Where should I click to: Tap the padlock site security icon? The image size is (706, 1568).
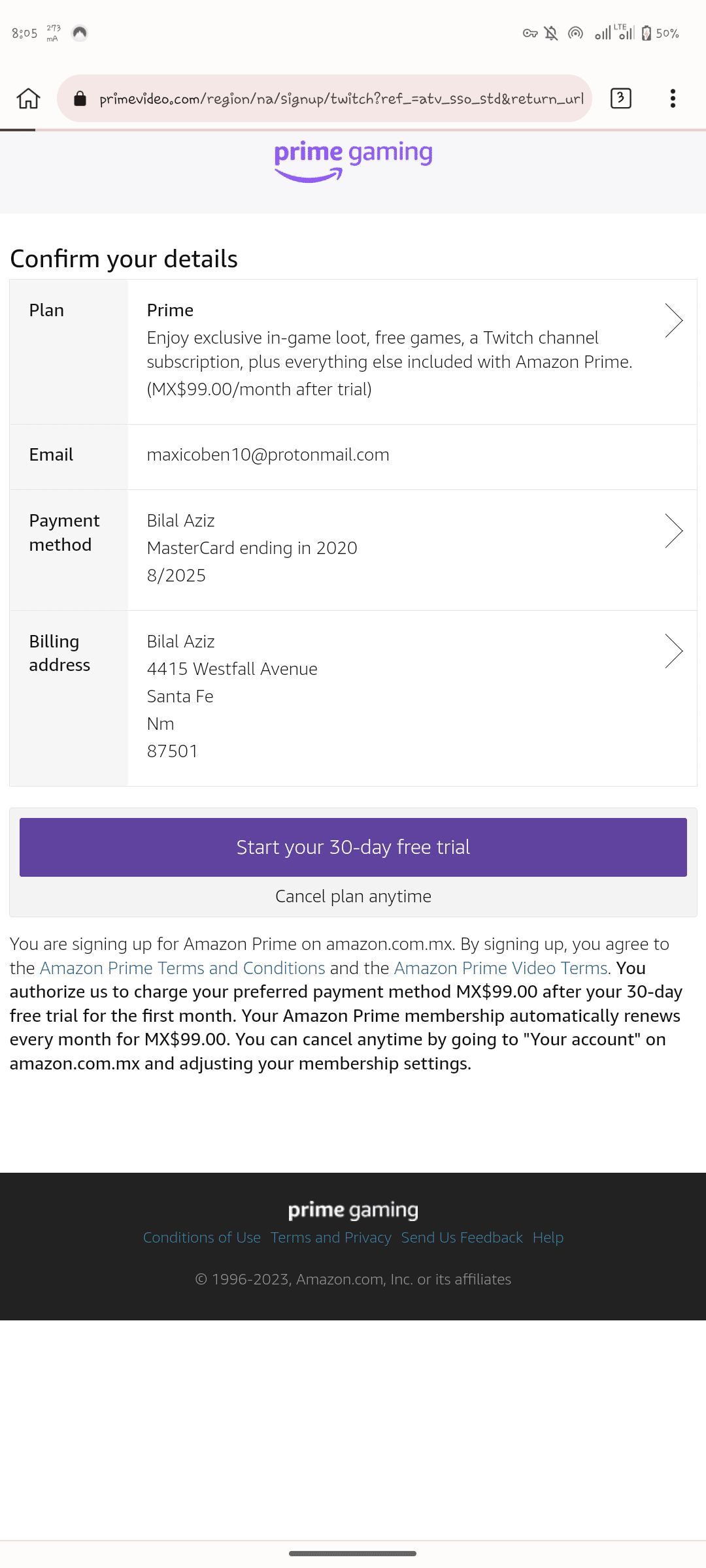(x=80, y=99)
